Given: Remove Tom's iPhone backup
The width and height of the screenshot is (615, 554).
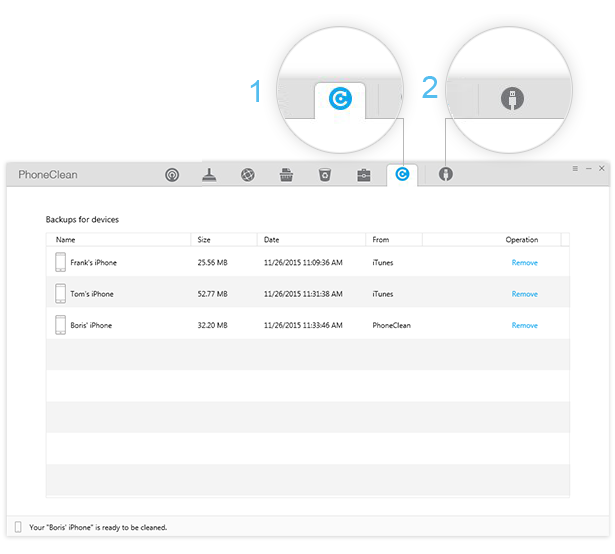Looking at the screenshot, I should pyautogui.click(x=524, y=294).
